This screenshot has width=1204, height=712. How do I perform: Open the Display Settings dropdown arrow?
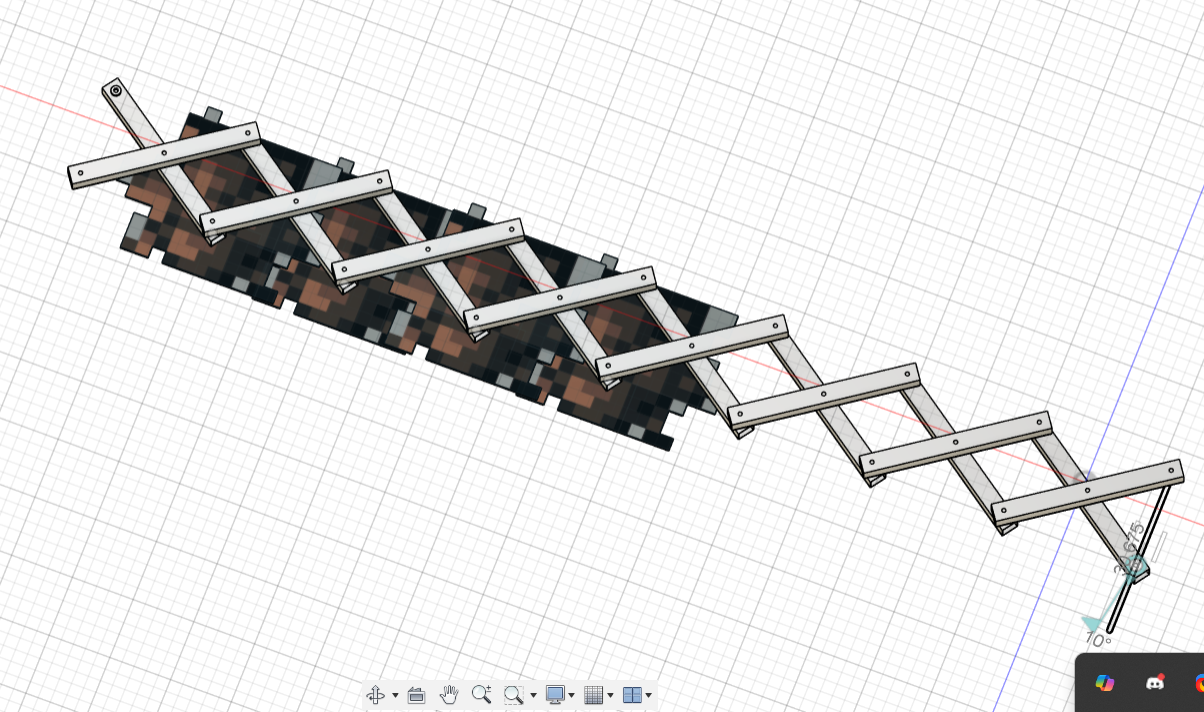coord(572,696)
